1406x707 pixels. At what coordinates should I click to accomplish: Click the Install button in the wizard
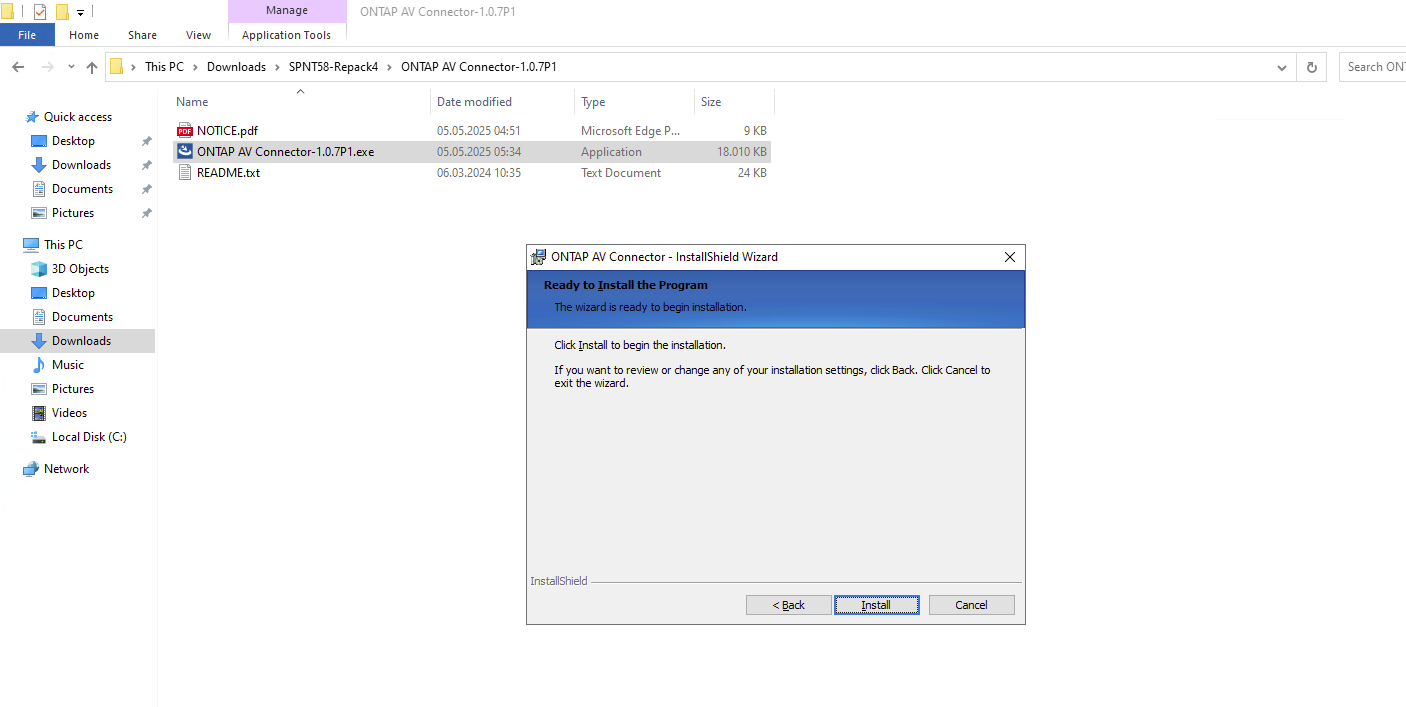[876, 605]
